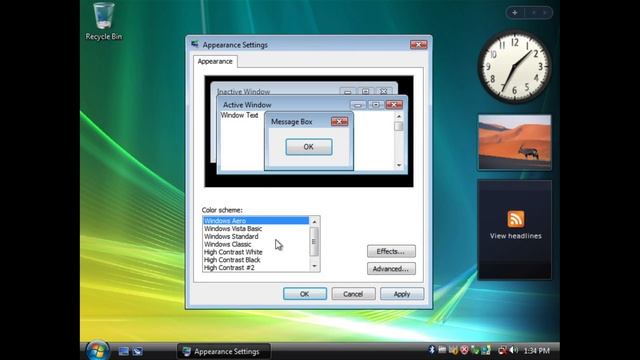Image resolution: width=640 pixels, height=360 pixels.
Task: Select Windows Standard color scheme
Action: 256,236
